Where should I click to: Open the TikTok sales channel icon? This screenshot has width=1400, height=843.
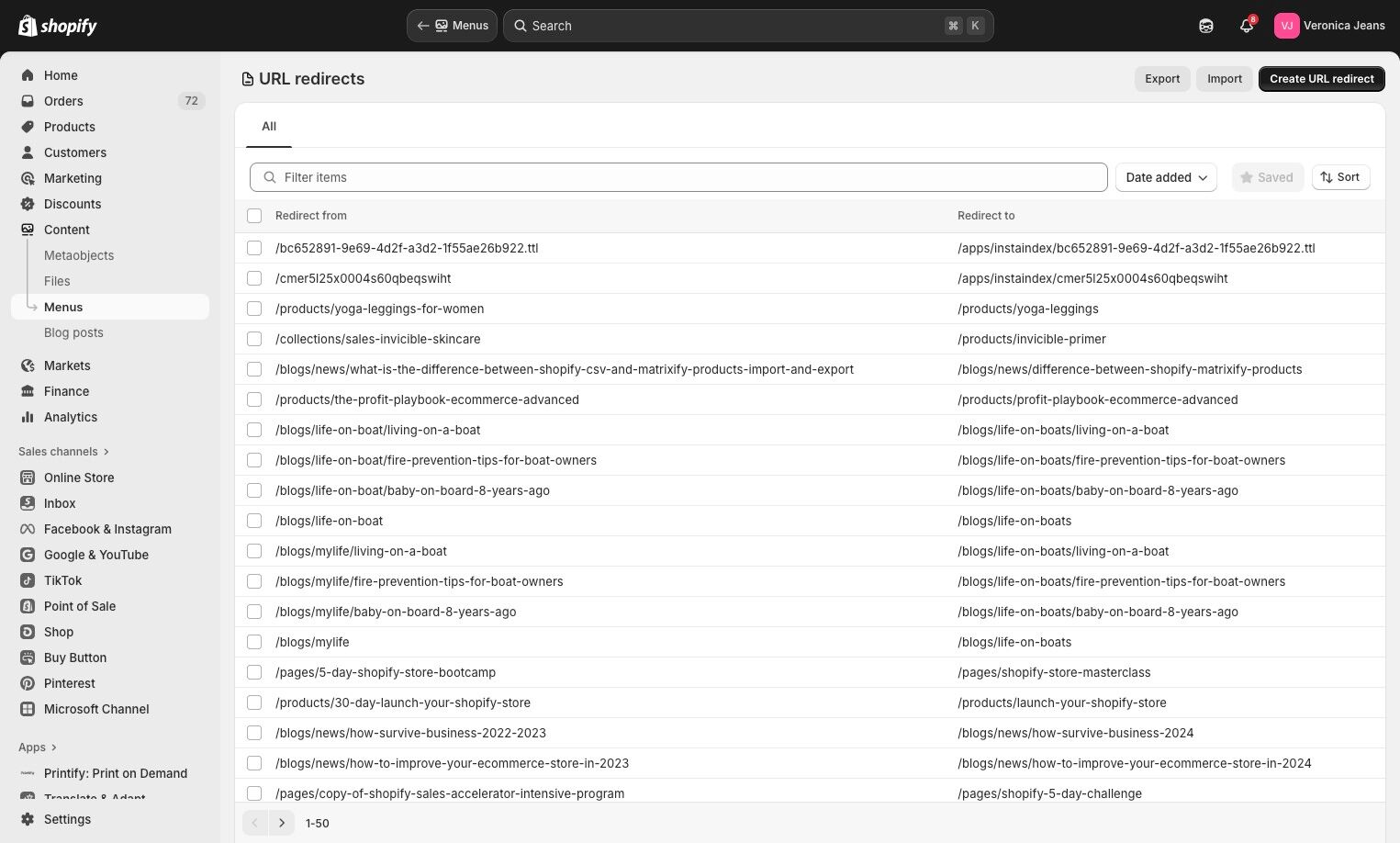click(x=28, y=580)
